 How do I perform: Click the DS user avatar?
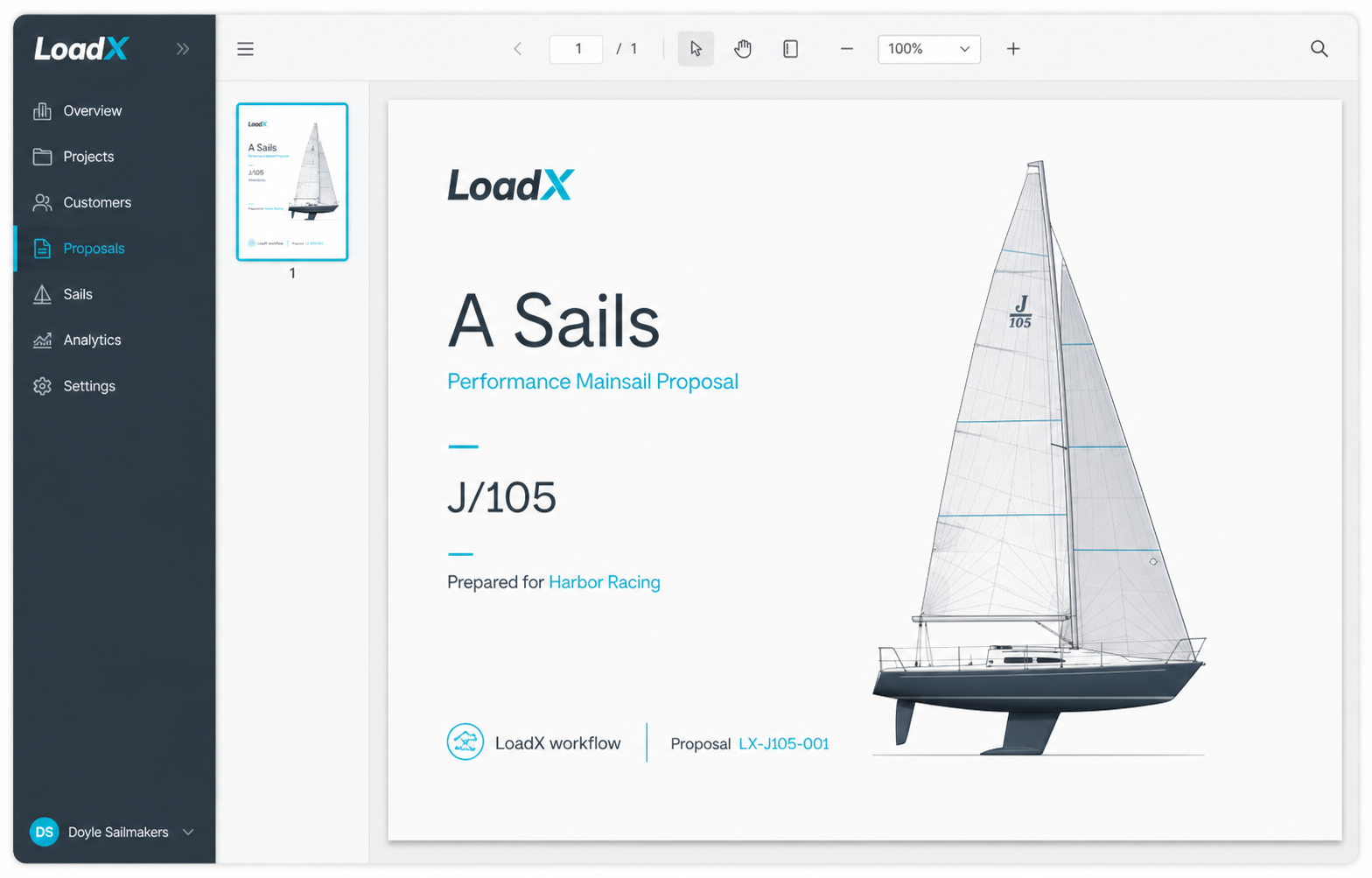click(x=45, y=832)
